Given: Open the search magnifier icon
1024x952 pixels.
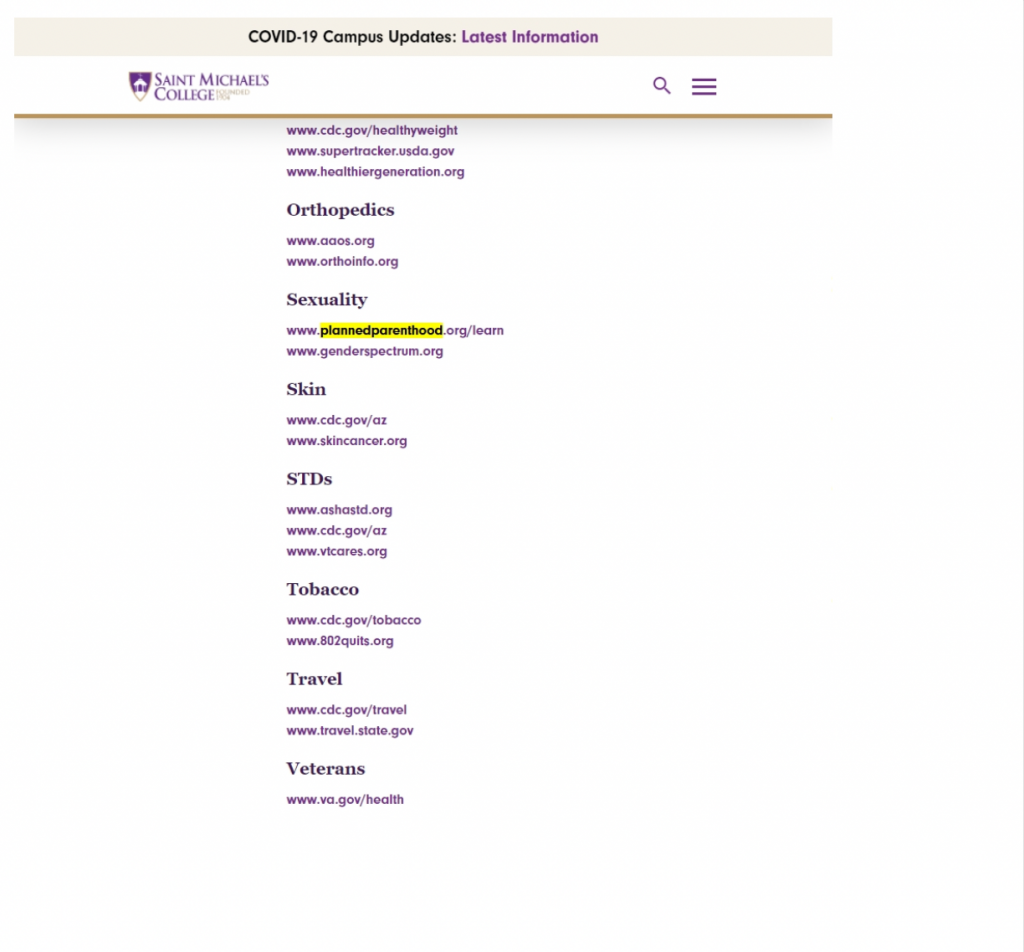Looking at the screenshot, I should click(662, 86).
